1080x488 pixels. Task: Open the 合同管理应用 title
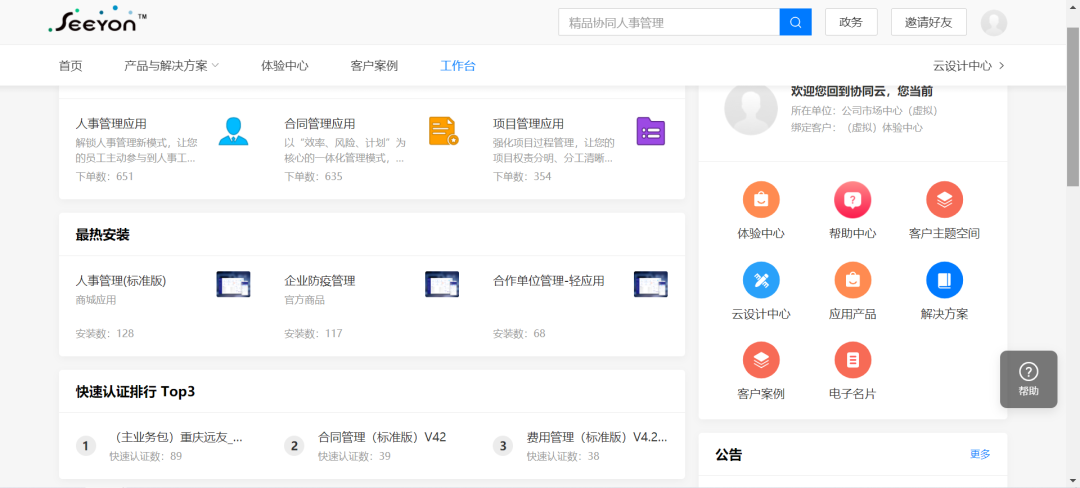pyautogui.click(x=320, y=124)
